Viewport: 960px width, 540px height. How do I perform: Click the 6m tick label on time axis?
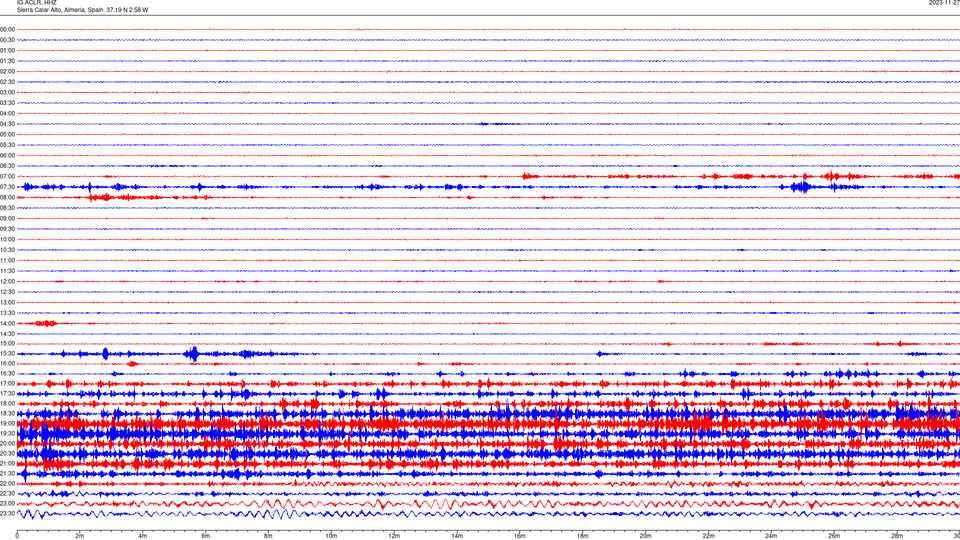click(x=205, y=536)
